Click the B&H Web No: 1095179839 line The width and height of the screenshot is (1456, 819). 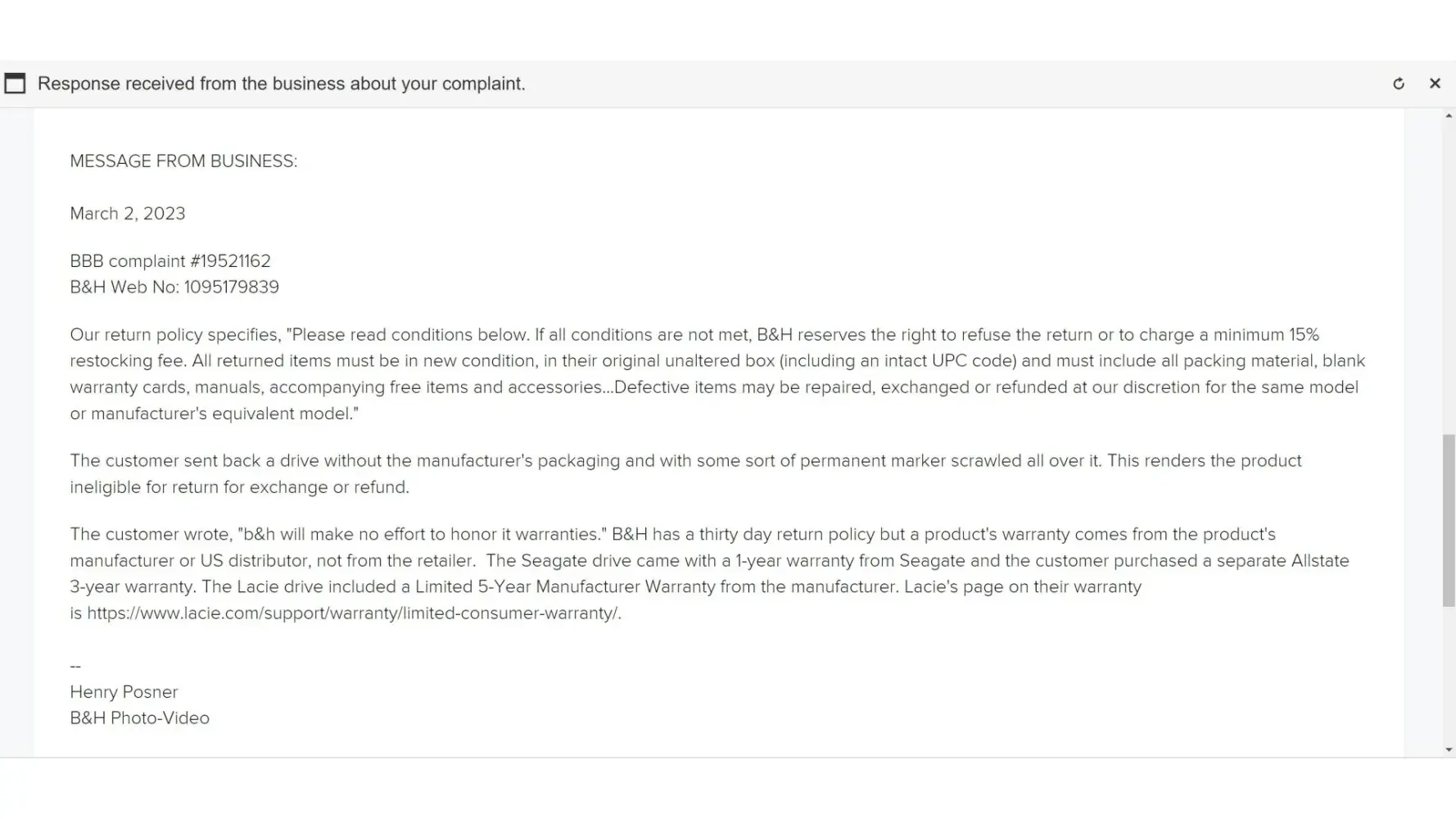click(x=174, y=287)
